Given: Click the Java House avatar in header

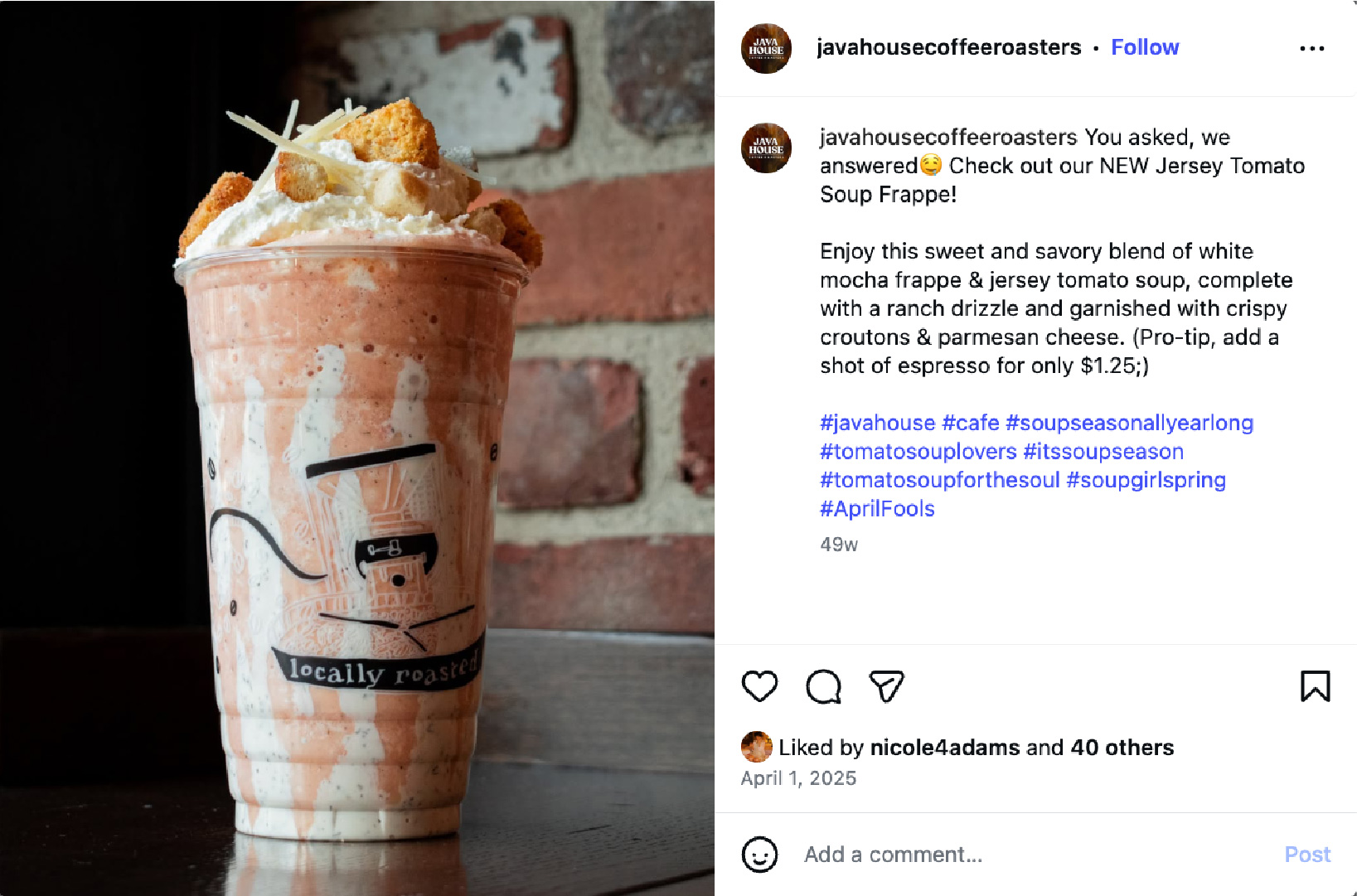Looking at the screenshot, I should pos(766,48).
